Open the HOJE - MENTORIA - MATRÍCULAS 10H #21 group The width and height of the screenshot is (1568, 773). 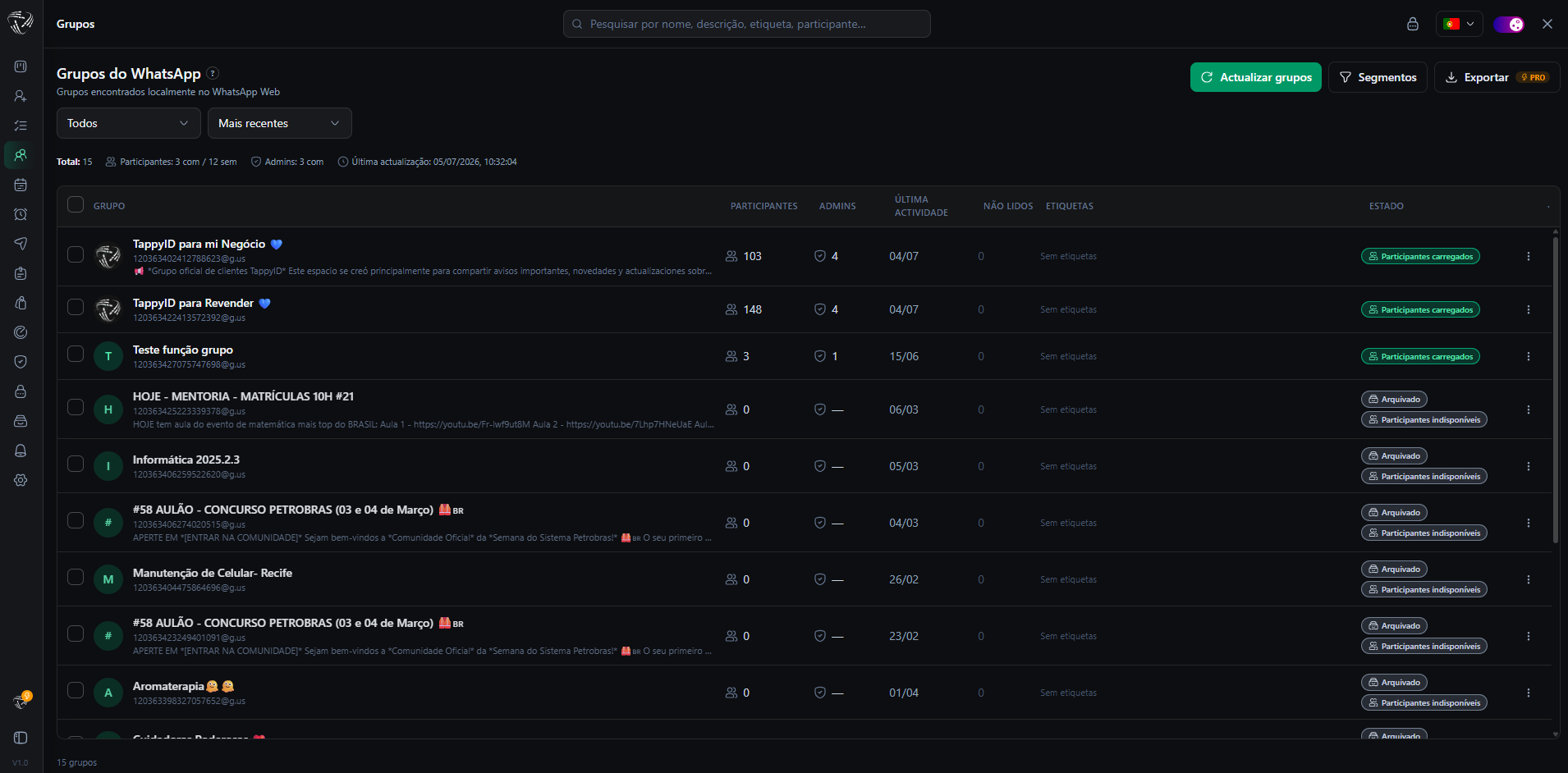click(243, 396)
